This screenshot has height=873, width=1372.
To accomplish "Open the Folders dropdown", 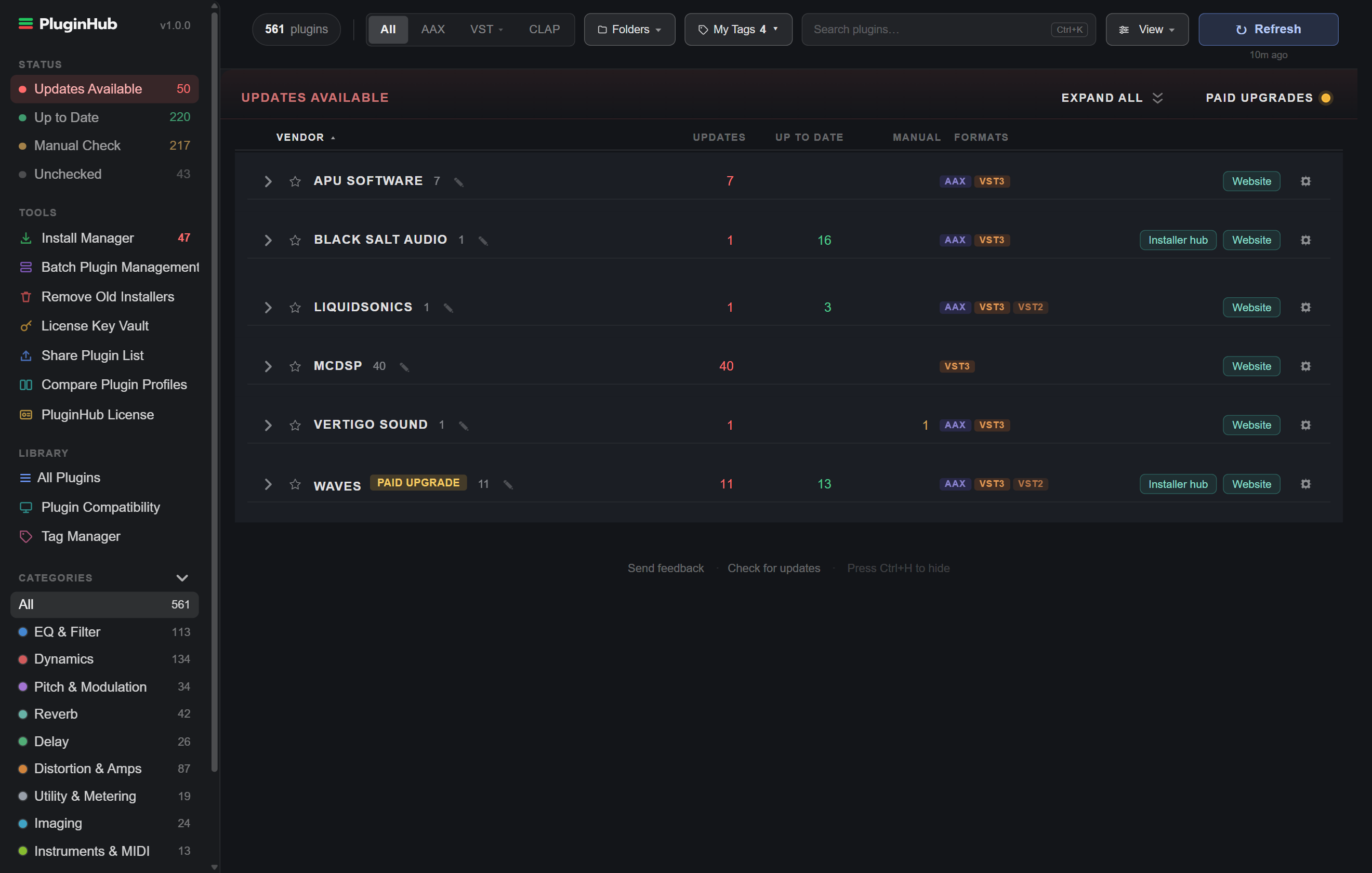I will pyautogui.click(x=629, y=29).
